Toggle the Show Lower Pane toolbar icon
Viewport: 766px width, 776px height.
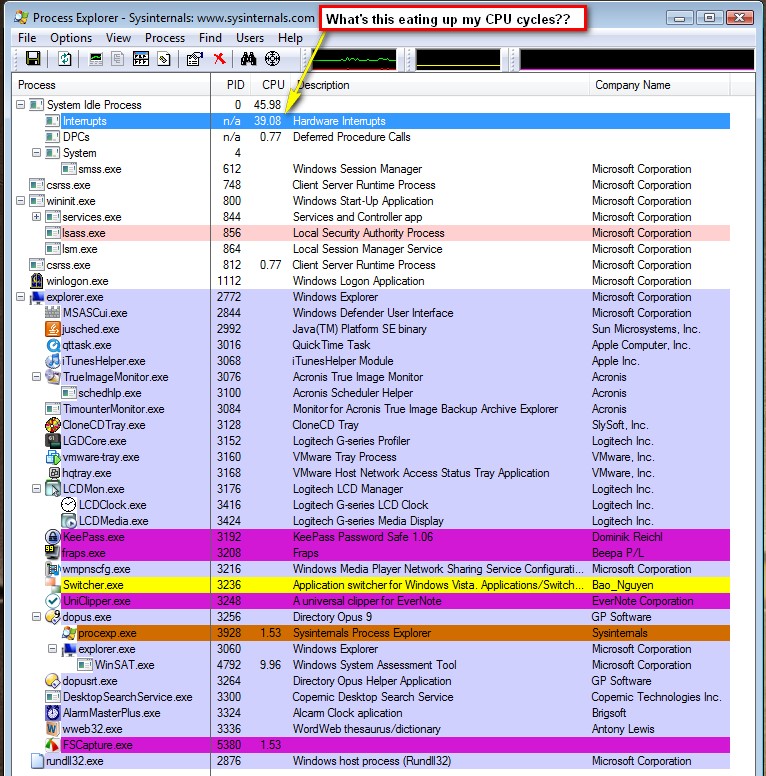pyautogui.click(x=141, y=59)
